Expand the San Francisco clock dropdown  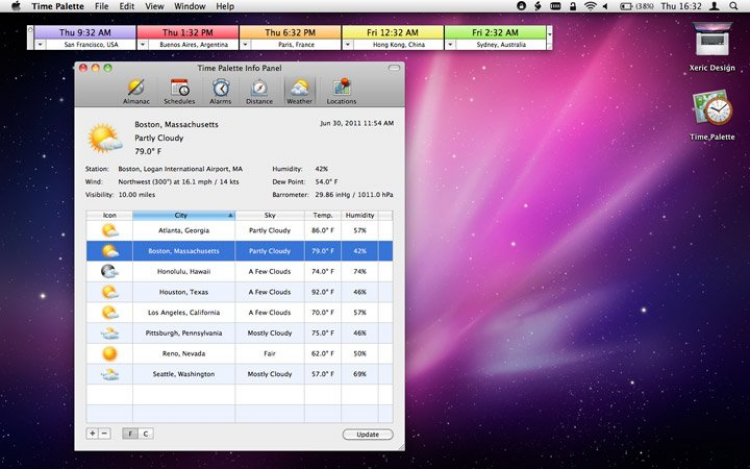click(40, 45)
